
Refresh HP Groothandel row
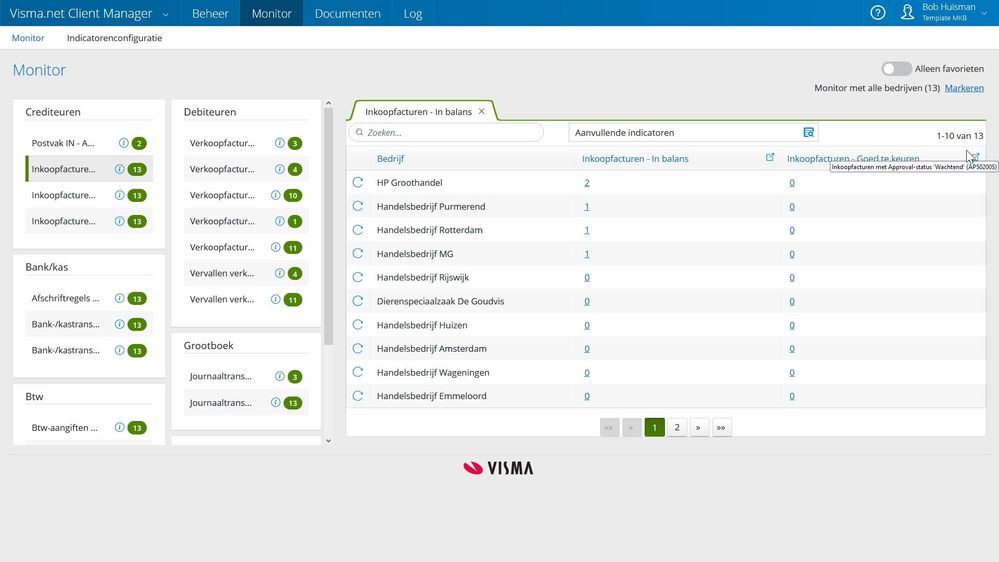[x=357, y=182]
